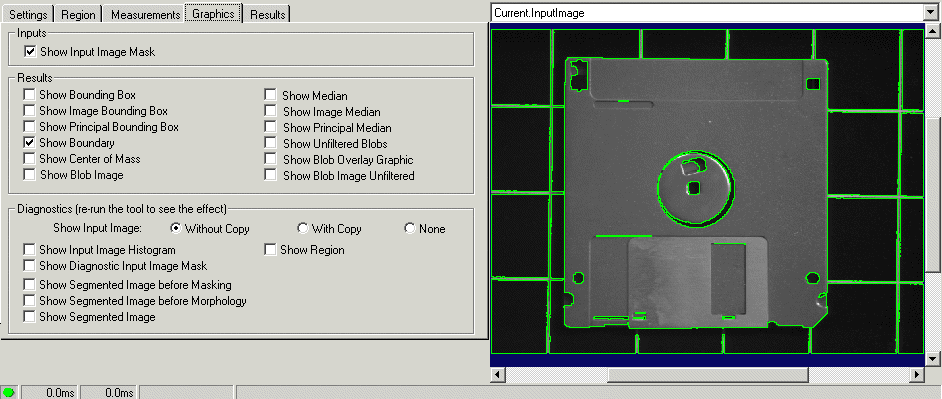Select the None radio option
The height and width of the screenshot is (399, 942).
click(x=410, y=228)
